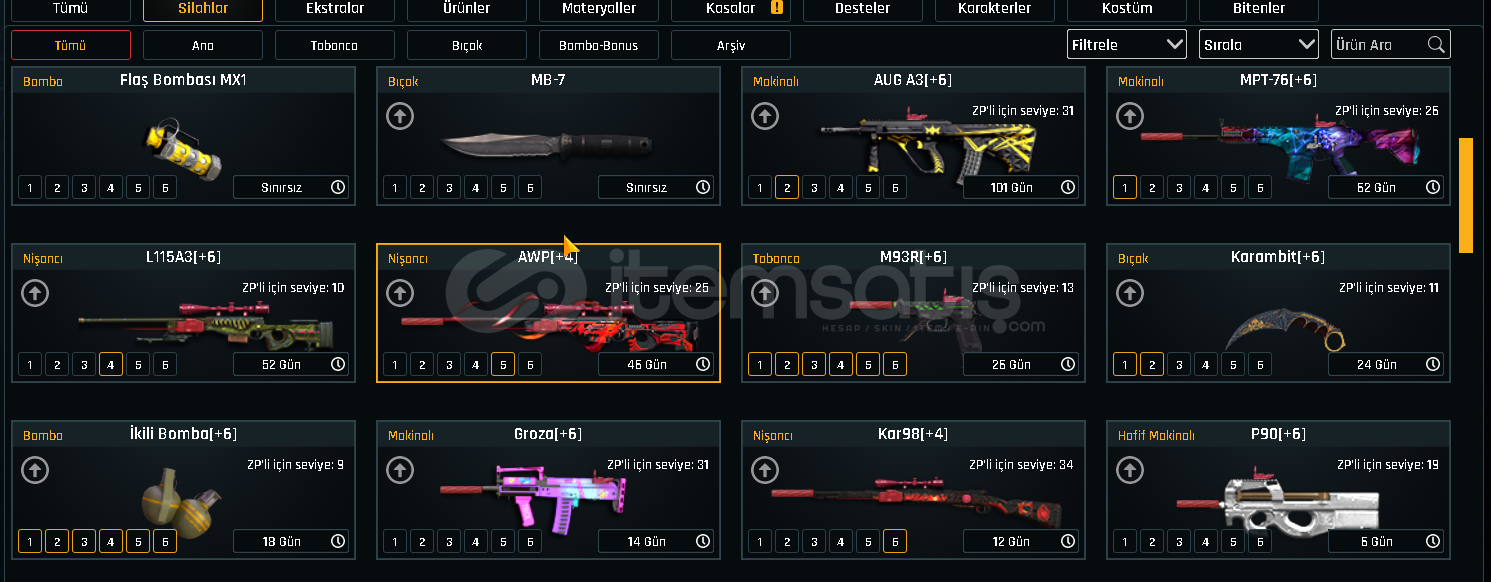Click the upgrade arrow on Karambit[+6] card
The height and width of the screenshot is (582, 1491).
coord(1130,293)
